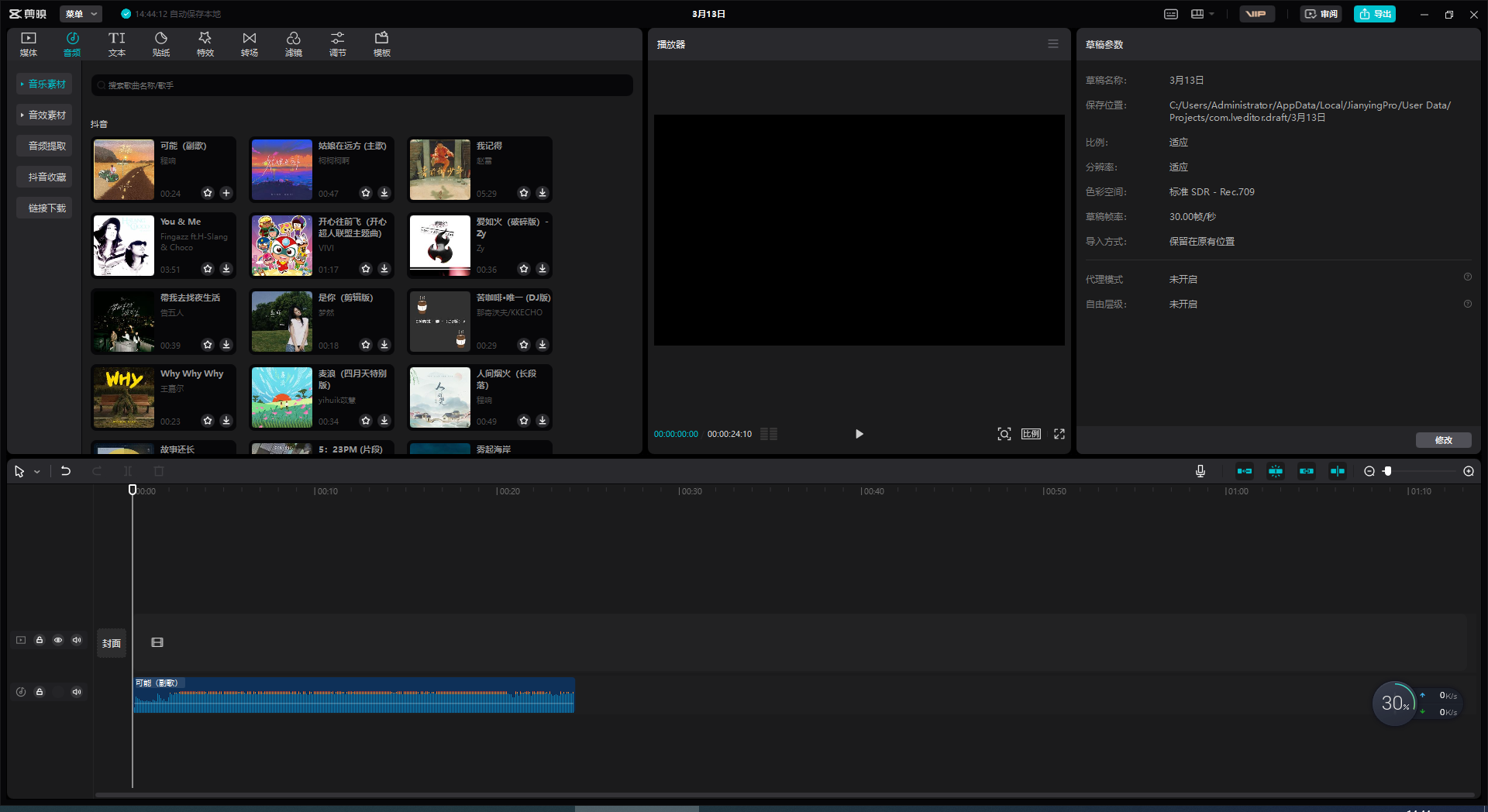The height and width of the screenshot is (812, 1488).
Task: Open the 审阅 (Review) button
Action: click(1321, 14)
